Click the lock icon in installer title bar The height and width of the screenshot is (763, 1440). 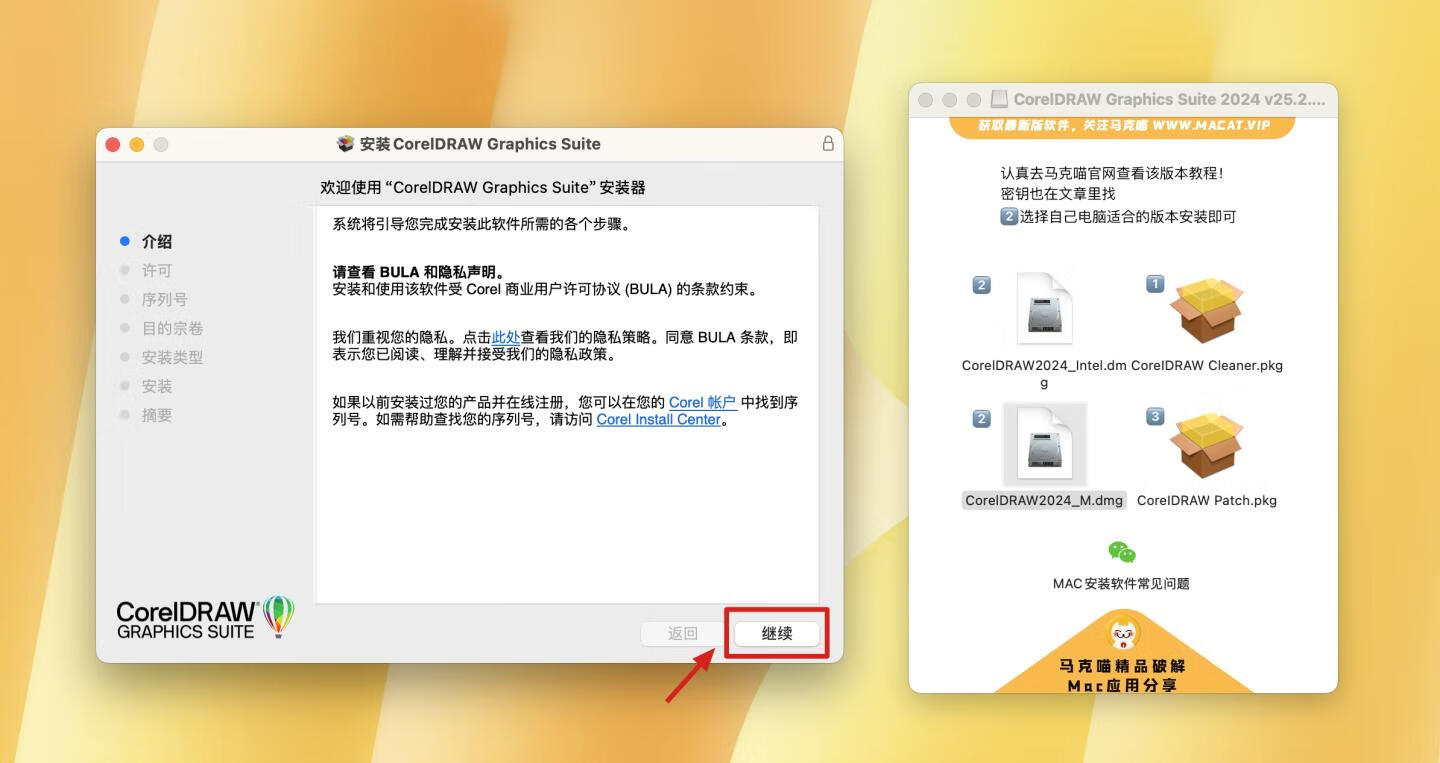828,143
